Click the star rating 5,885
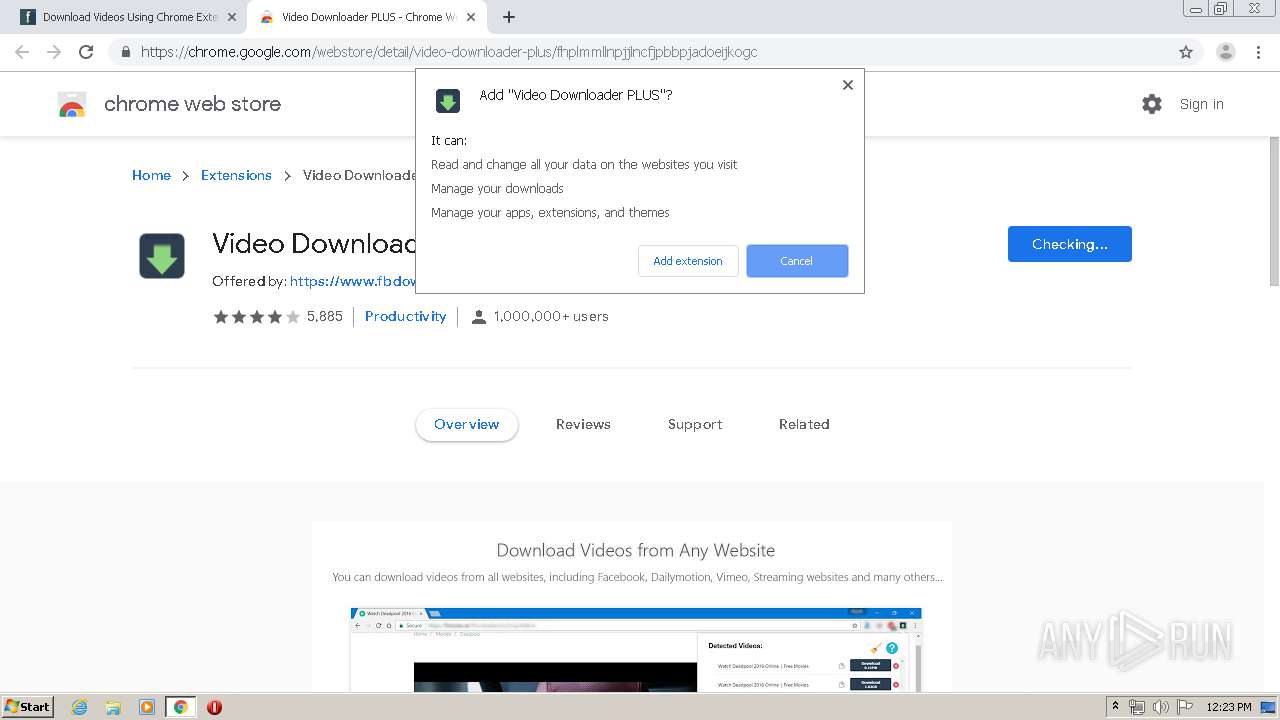The width and height of the screenshot is (1280, 720). pos(277,316)
